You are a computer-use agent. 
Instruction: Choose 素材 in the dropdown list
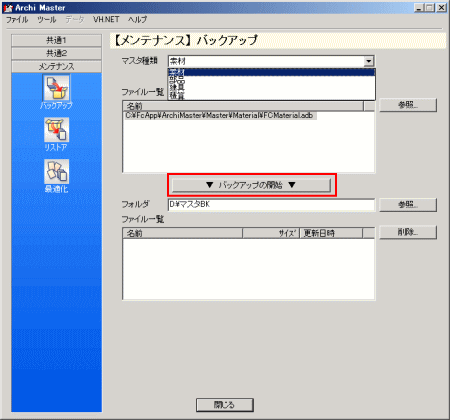tap(271, 72)
